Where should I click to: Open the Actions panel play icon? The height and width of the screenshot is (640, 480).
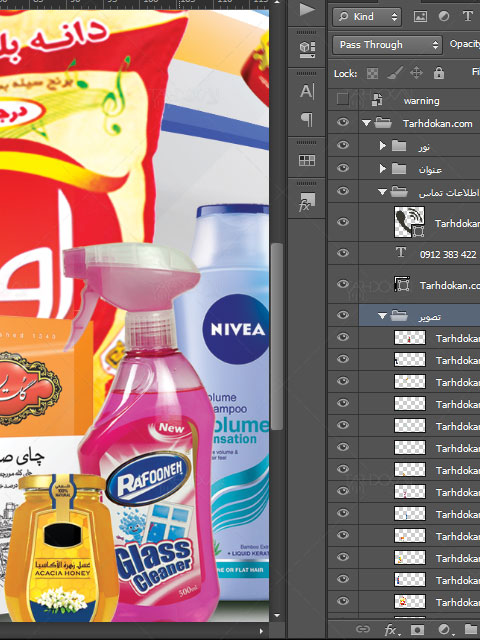tap(307, 9)
